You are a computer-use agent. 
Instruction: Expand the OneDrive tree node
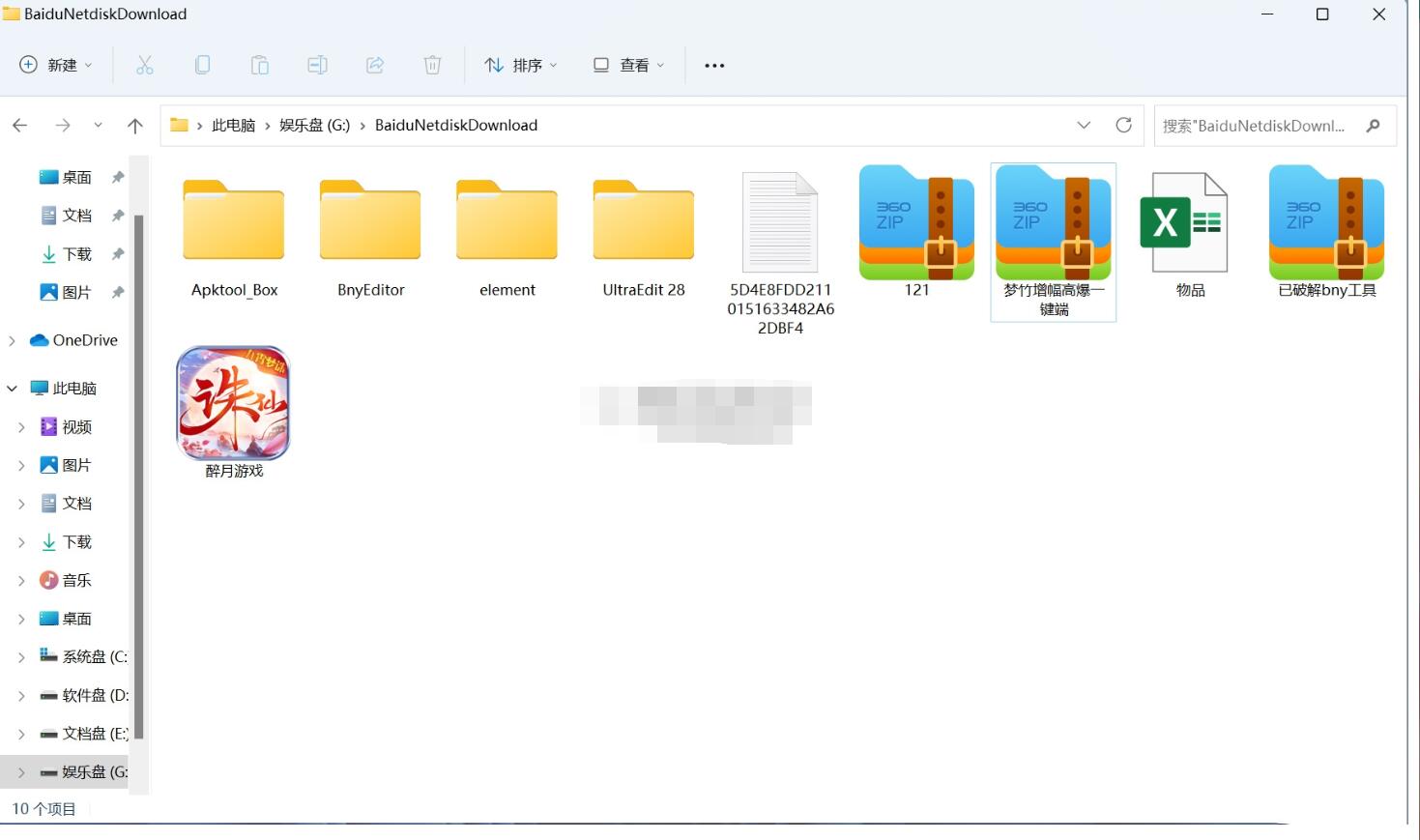13,340
